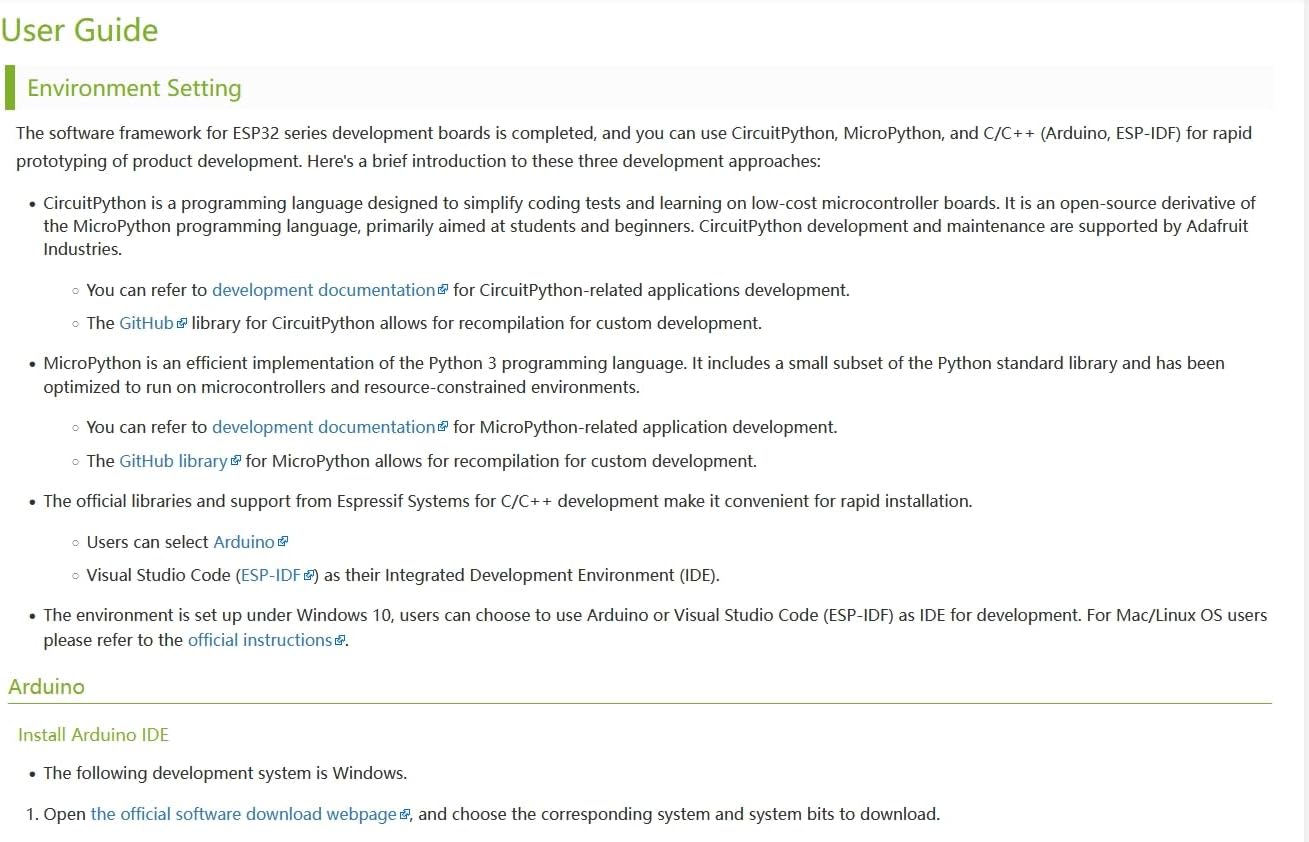Click external-link icon after official instructions
1309x842 pixels.
(x=340, y=641)
